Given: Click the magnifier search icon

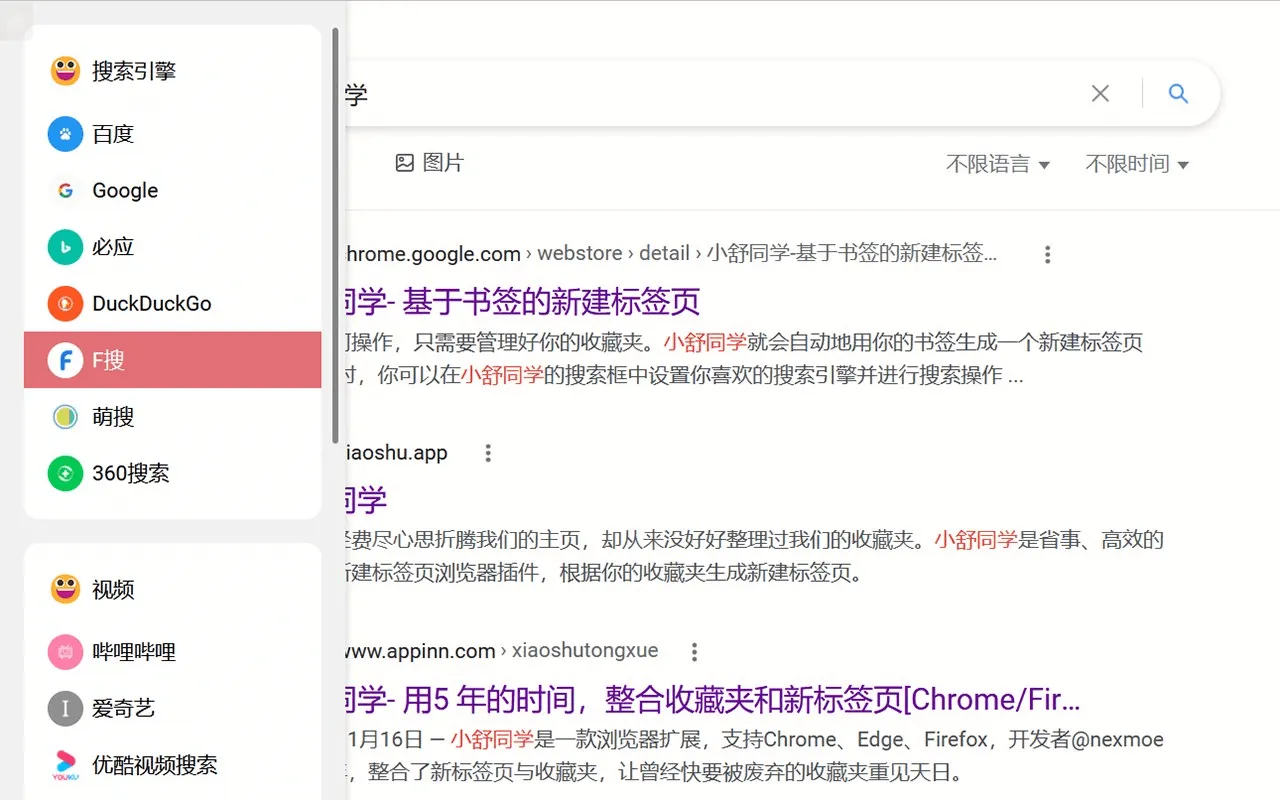Looking at the screenshot, I should (x=1178, y=92).
